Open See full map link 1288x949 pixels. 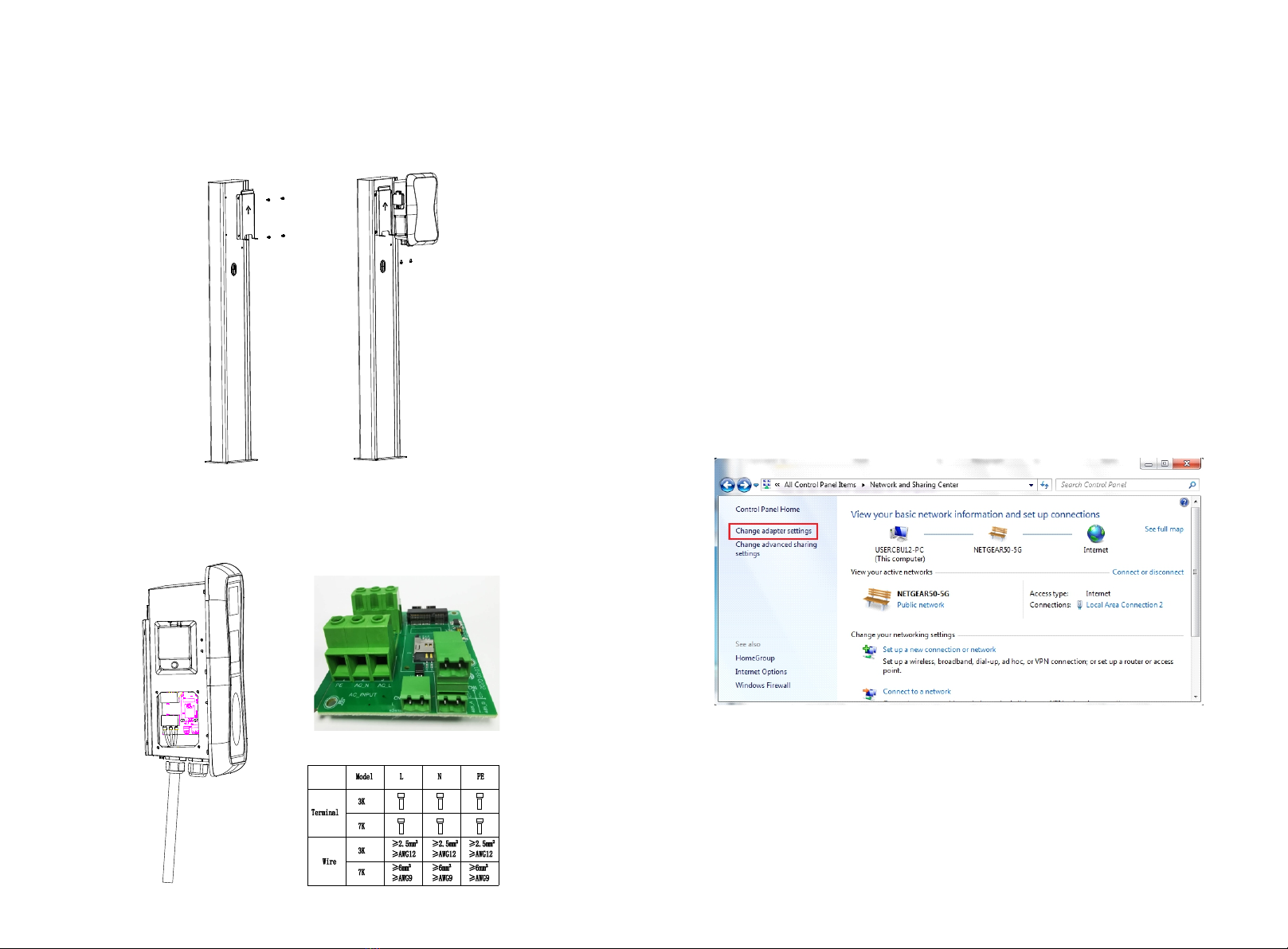1164,529
